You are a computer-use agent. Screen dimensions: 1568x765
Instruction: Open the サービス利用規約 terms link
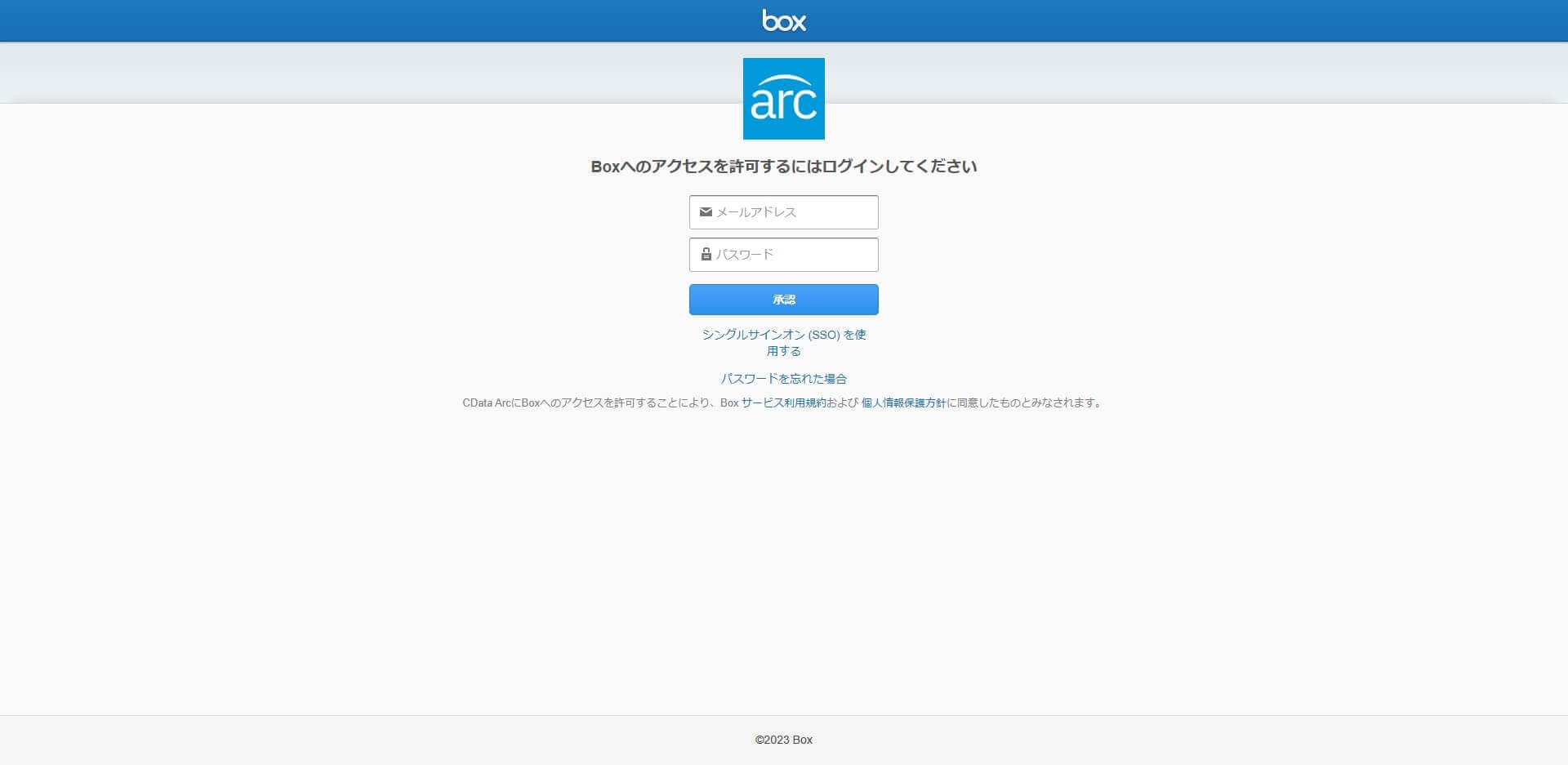[784, 403]
